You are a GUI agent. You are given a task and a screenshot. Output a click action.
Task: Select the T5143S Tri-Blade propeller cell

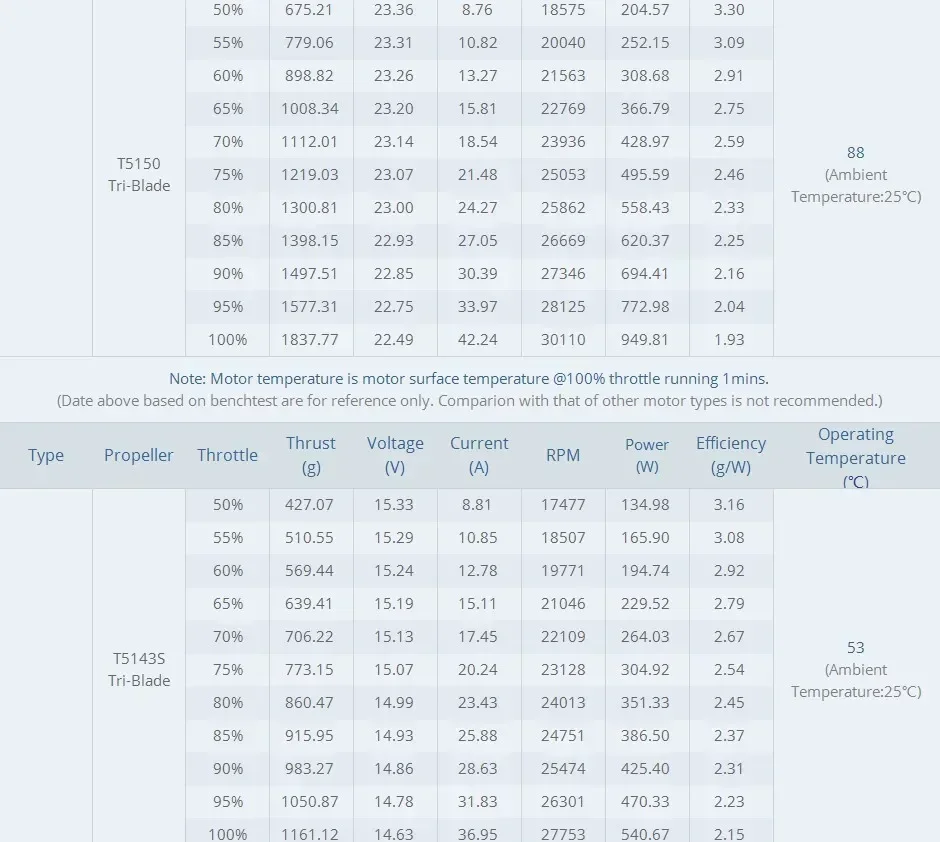click(139, 669)
